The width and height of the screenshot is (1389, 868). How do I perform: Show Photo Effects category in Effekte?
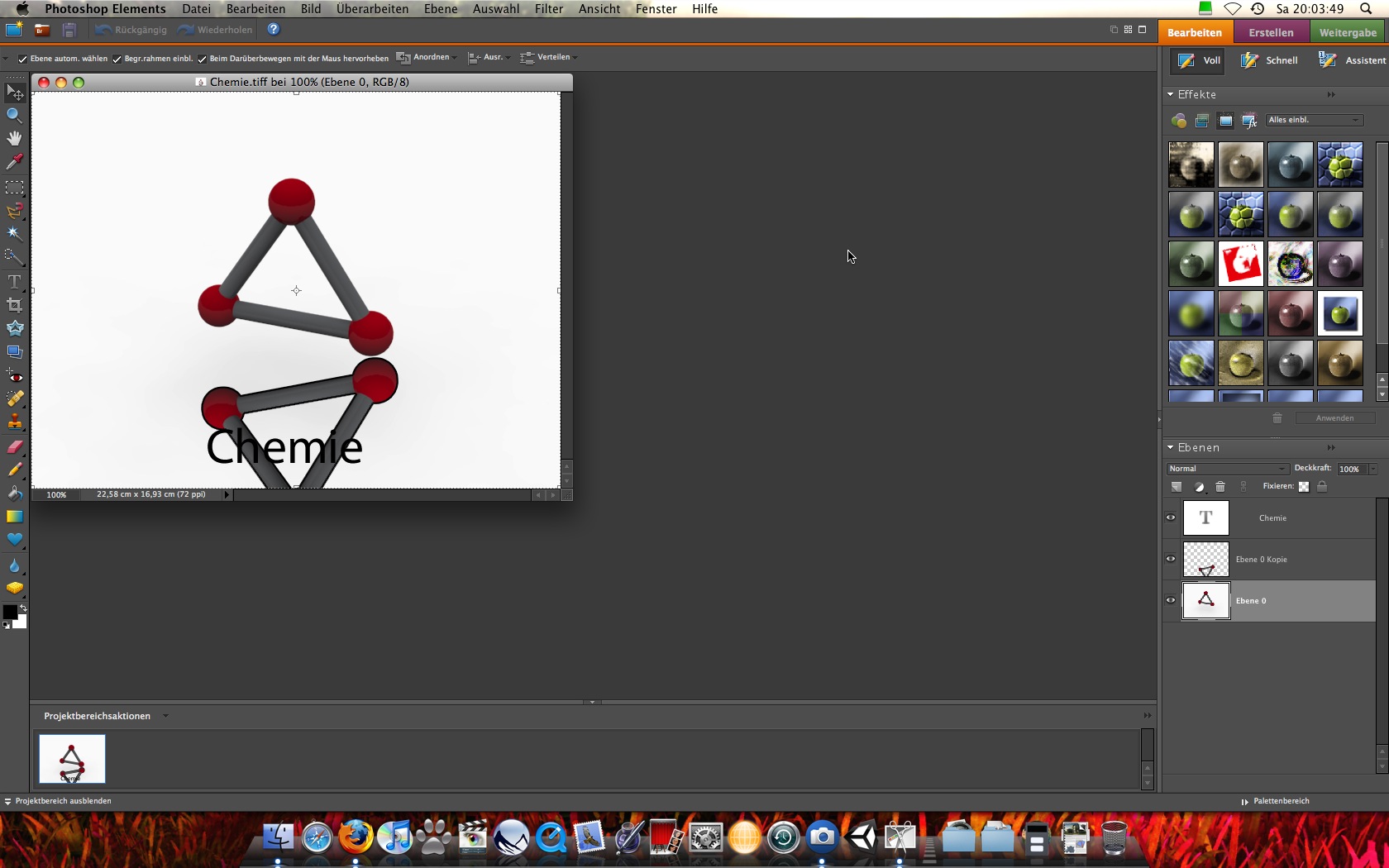point(1225,121)
